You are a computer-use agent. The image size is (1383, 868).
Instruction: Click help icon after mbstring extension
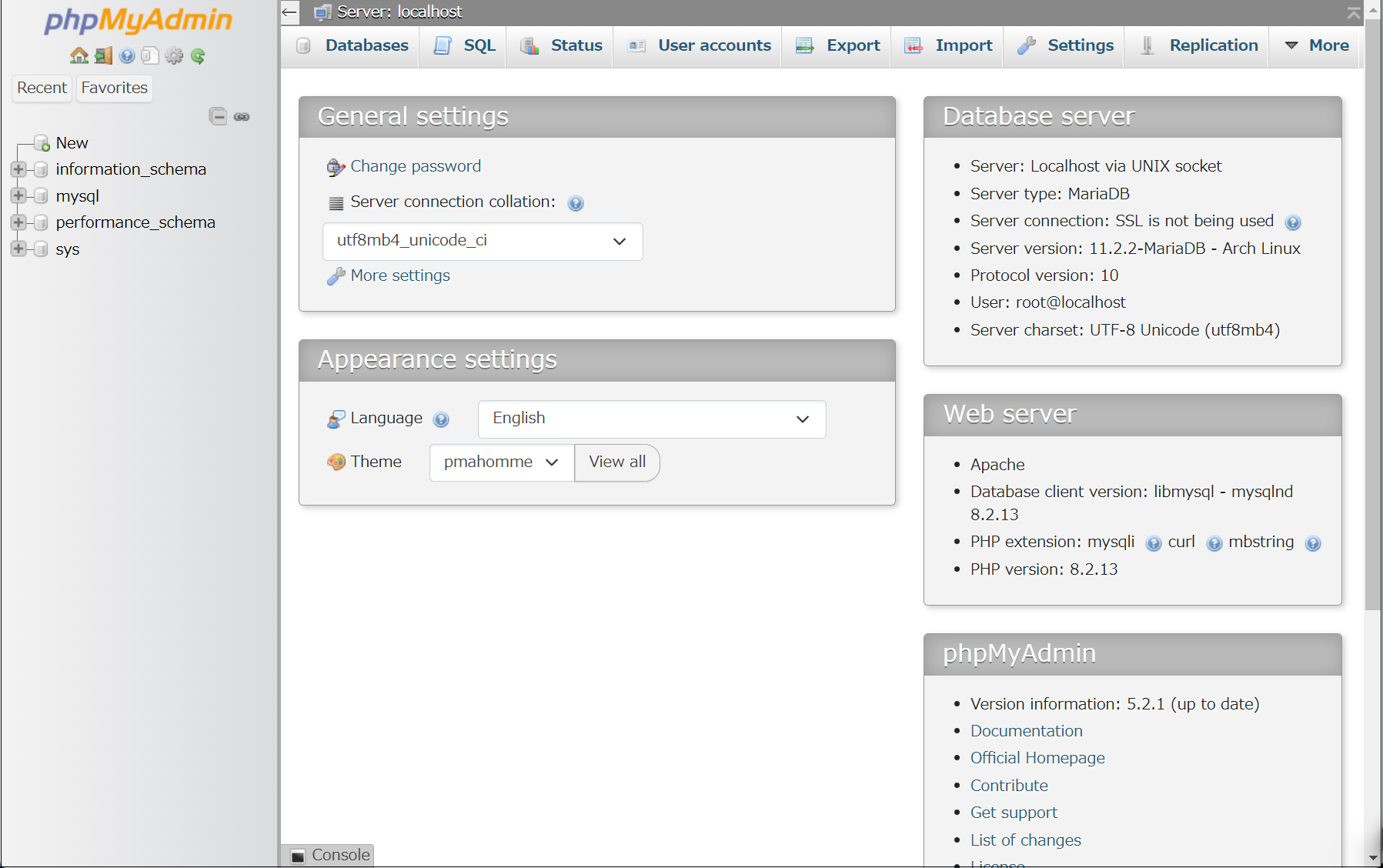tap(1313, 543)
